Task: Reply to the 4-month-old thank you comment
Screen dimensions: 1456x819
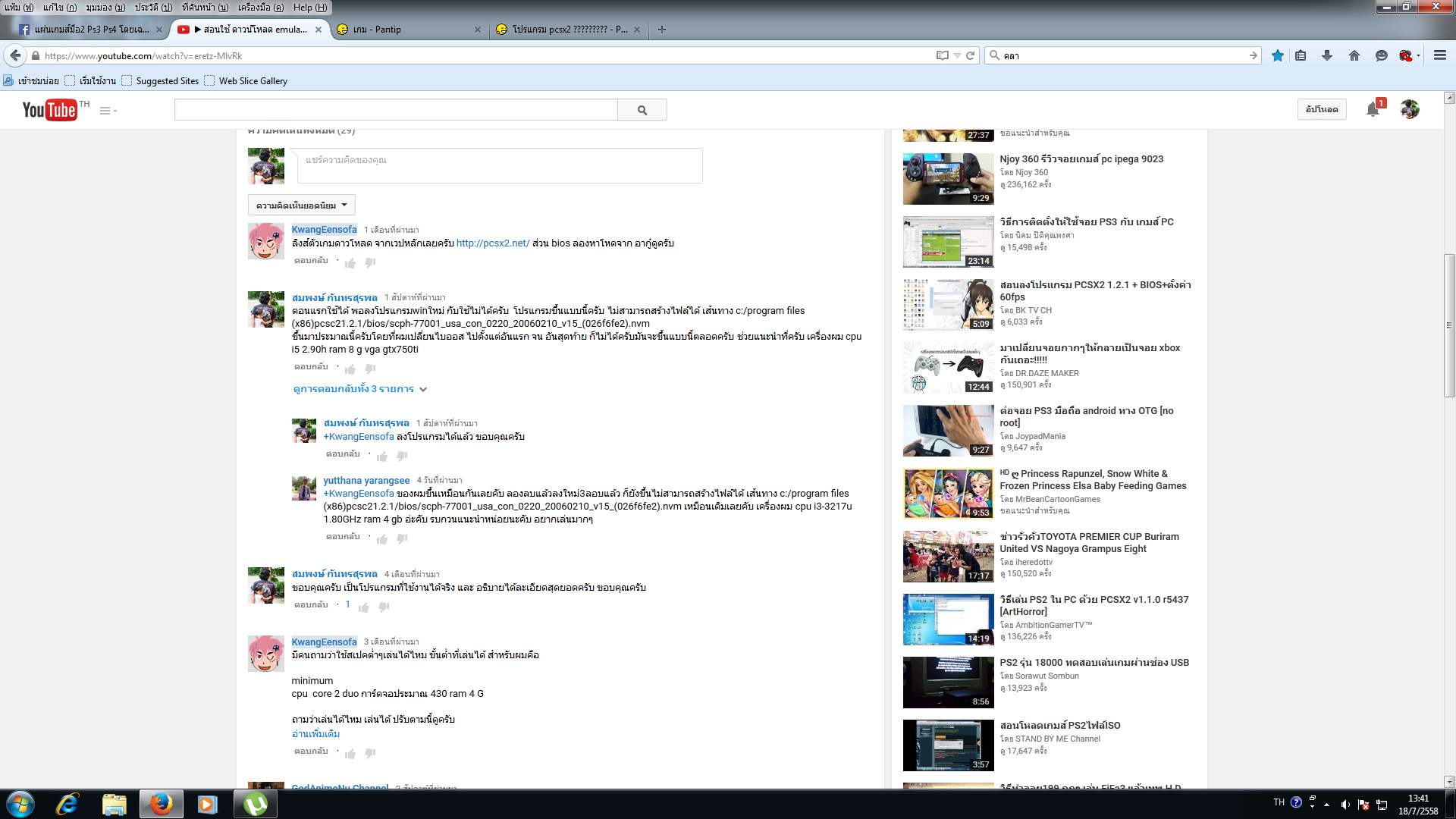Action: tap(311, 605)
